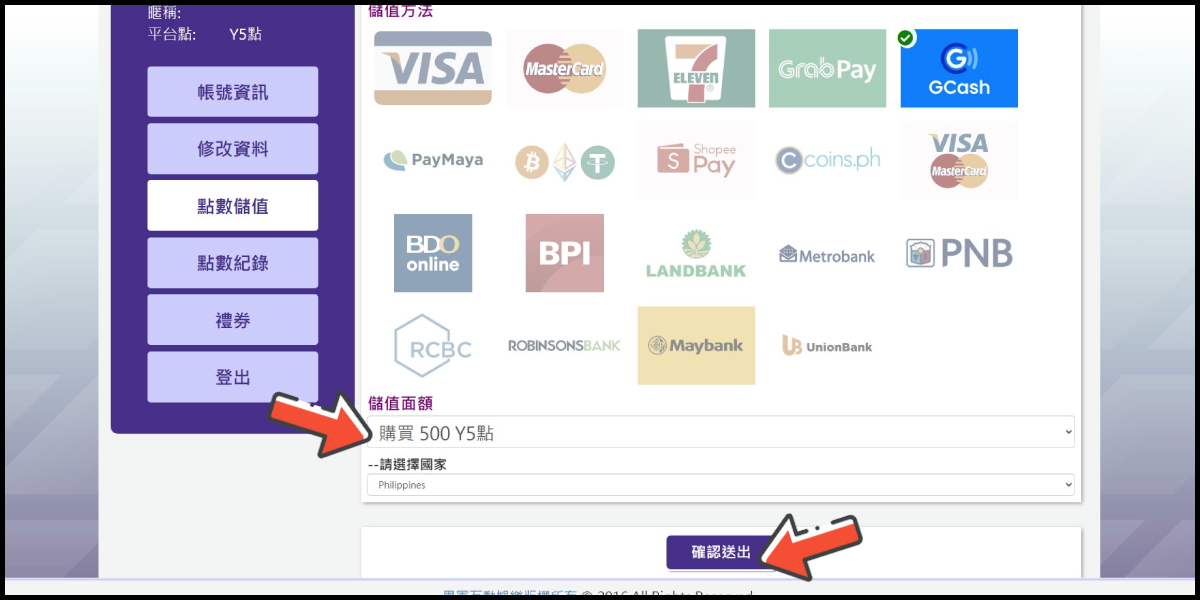Open 帳號資訊 in the sidebar menu
The image size is (1200, 600).
pyautogui.click(x=233, y=92)
